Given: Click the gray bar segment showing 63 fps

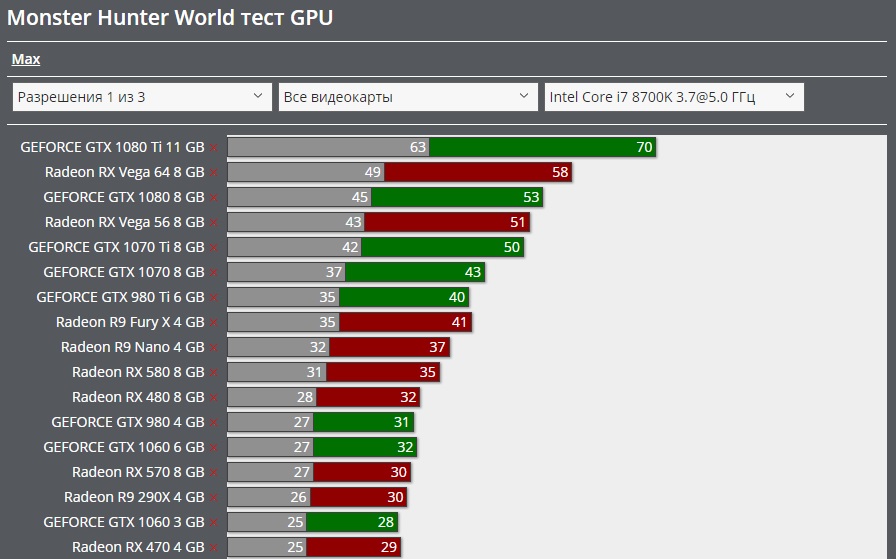Looking at the screenshot, I should pyautogui.click(x=329, y=147).
